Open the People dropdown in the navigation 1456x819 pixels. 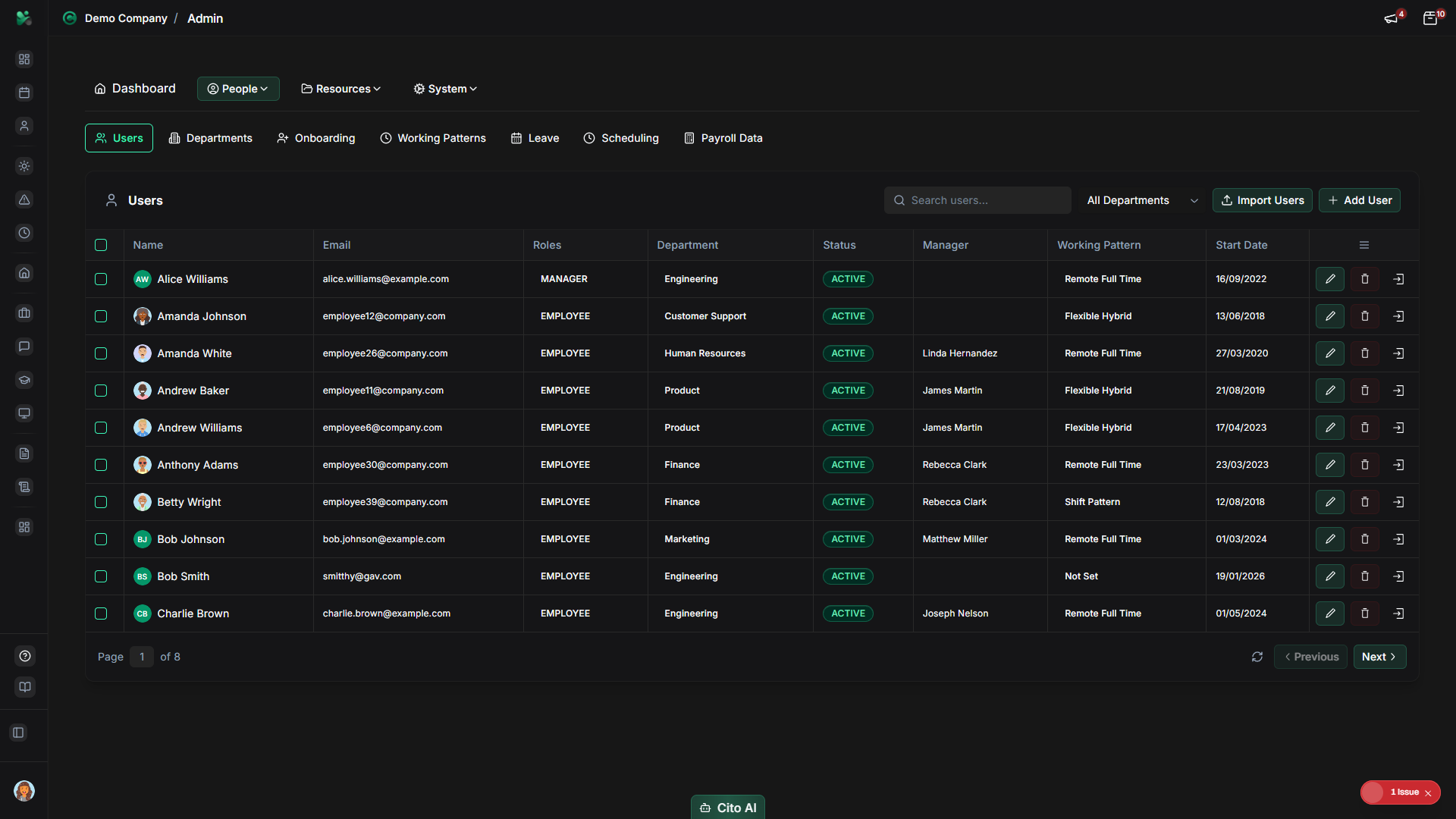tap(237, 89)
